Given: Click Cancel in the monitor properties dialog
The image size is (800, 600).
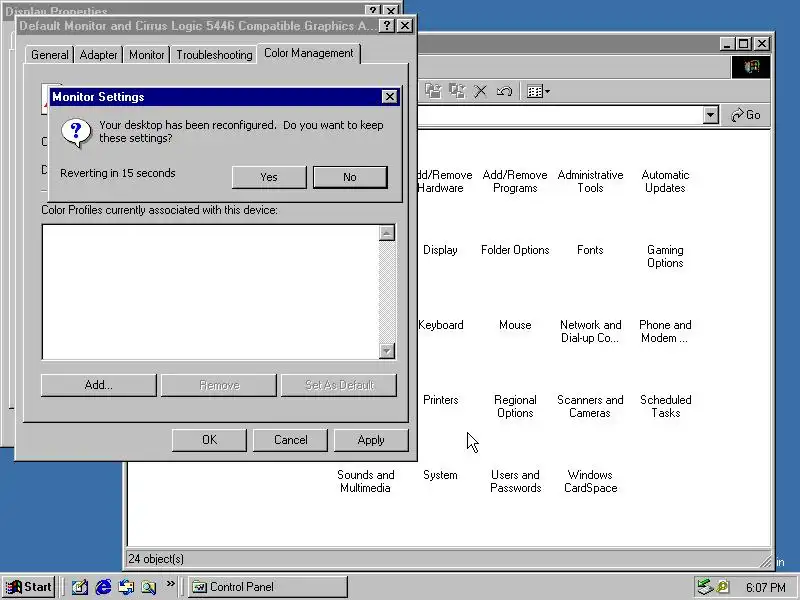Looking at the screenshot, I should (290, 440).
